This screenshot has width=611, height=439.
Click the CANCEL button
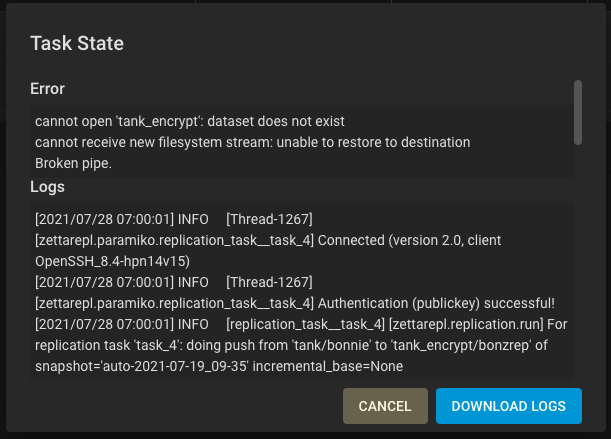coord(385,406)
